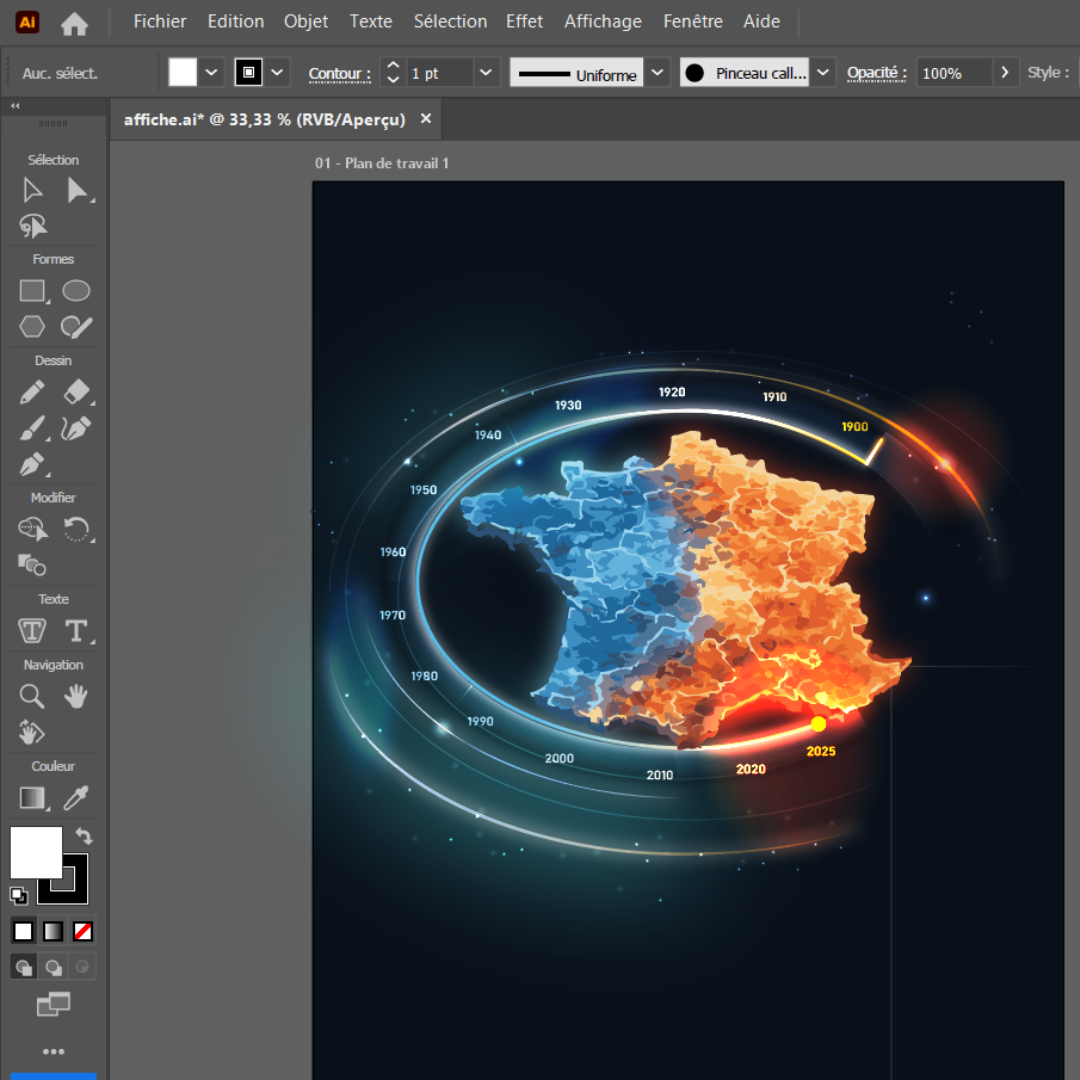
Task: Choose the Eyedropper tool
Action: click(76, 798)
